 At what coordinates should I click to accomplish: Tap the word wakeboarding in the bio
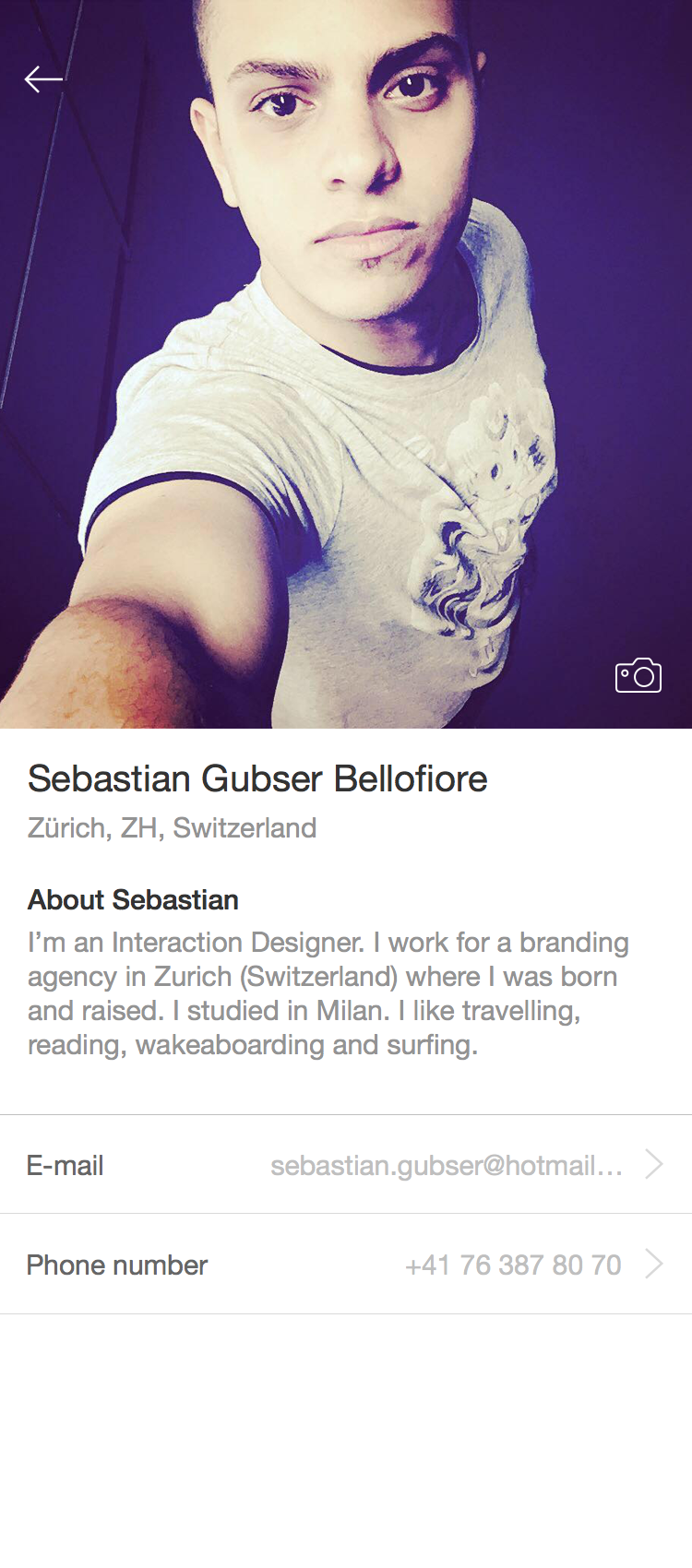point(231,1045)
